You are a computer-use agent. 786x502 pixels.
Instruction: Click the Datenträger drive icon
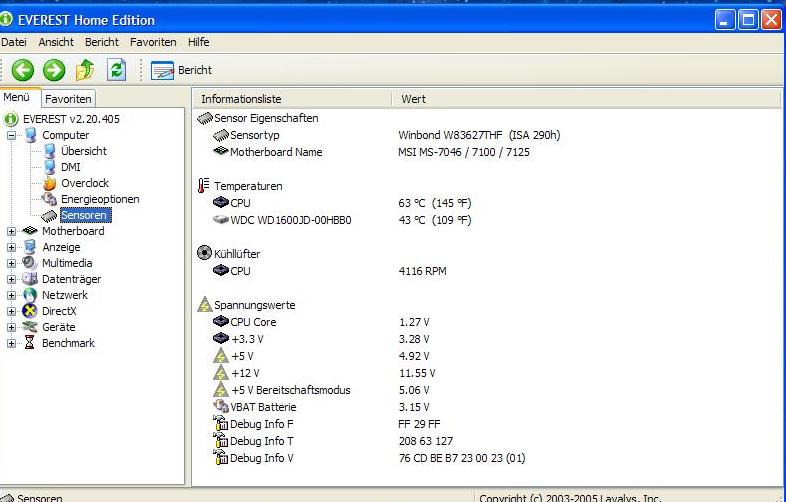pyautogui.click(x=30, y=279)
